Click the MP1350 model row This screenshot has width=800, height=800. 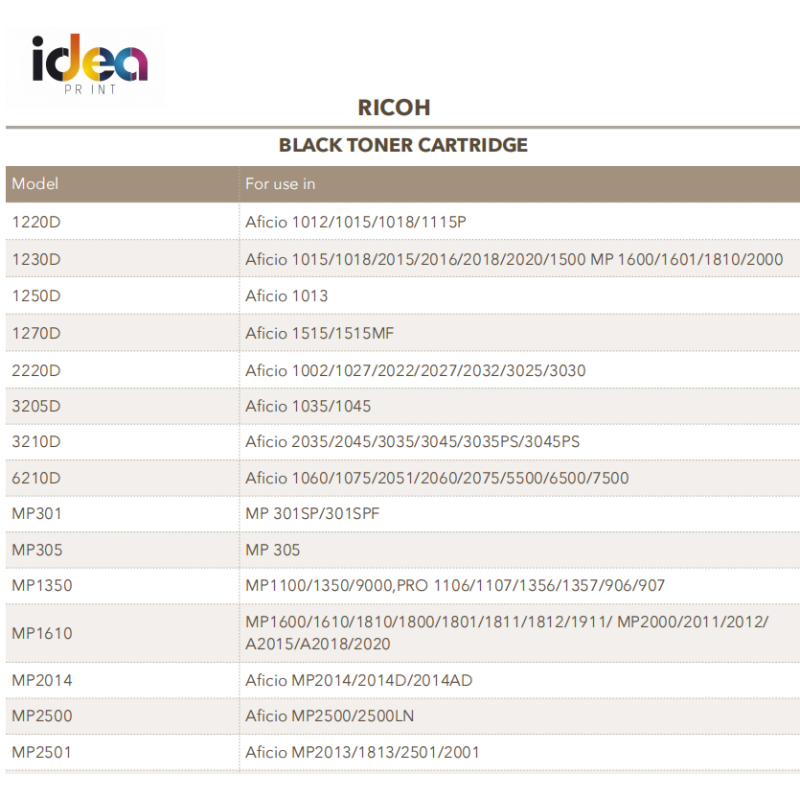point(42,586)
